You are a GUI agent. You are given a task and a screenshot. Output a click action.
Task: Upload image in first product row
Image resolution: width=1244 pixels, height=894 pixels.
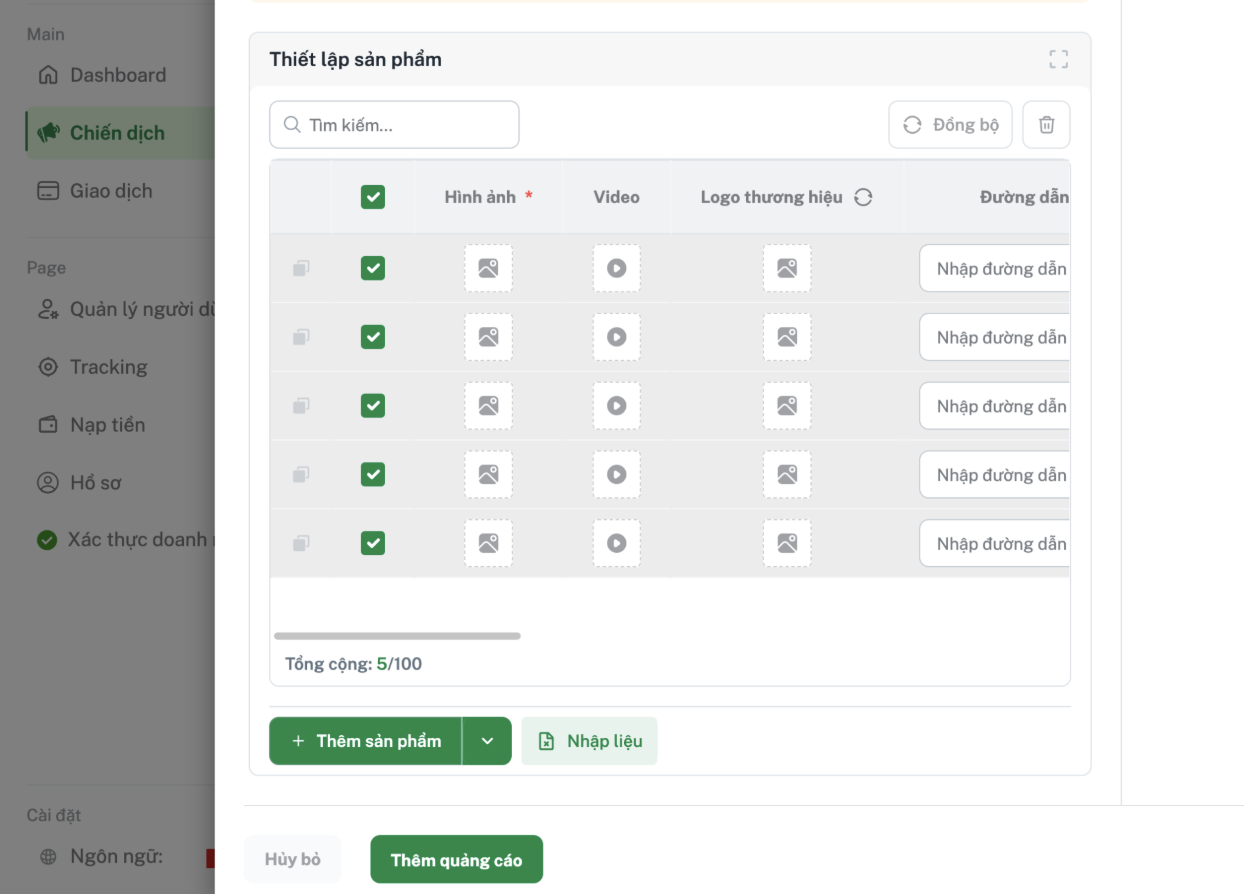488,268
